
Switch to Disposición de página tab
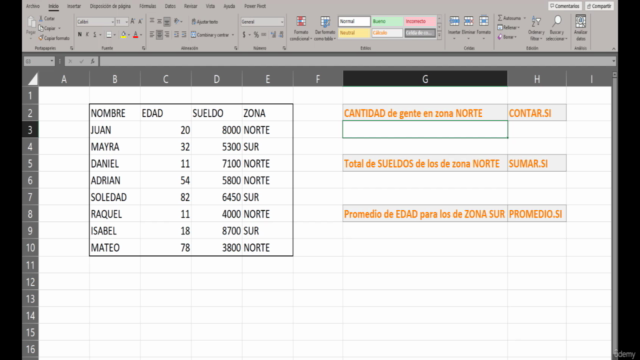pos(110,6)
